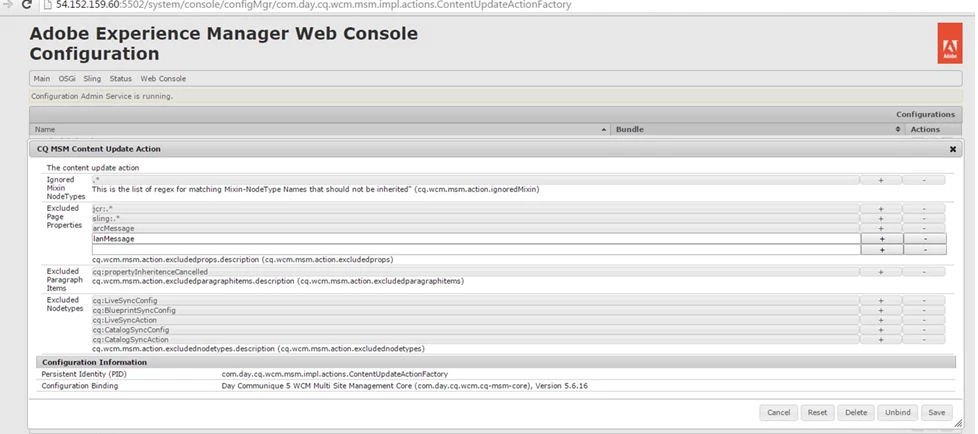
Task: Add a row after cq:BlueprintSyncConfig
Action: [x=881, y=311]
